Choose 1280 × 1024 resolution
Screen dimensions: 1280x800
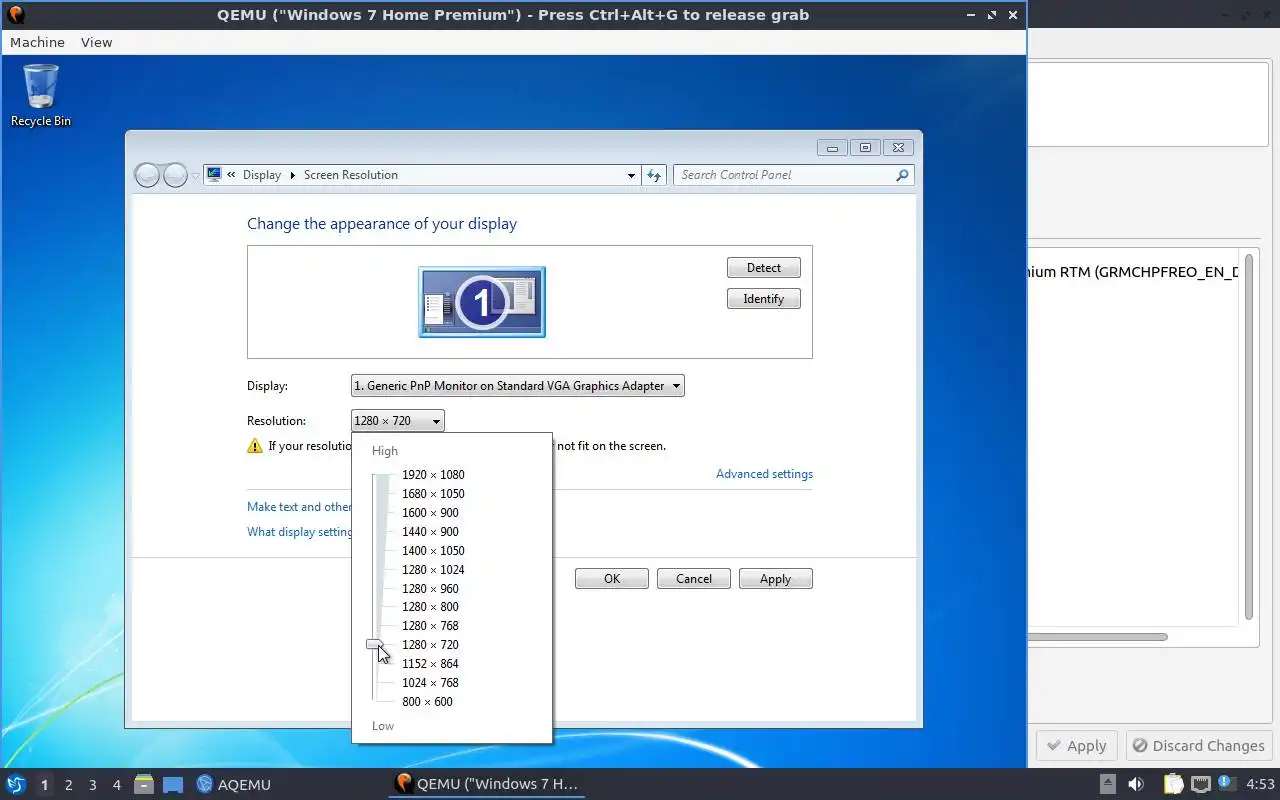point(433,570)
